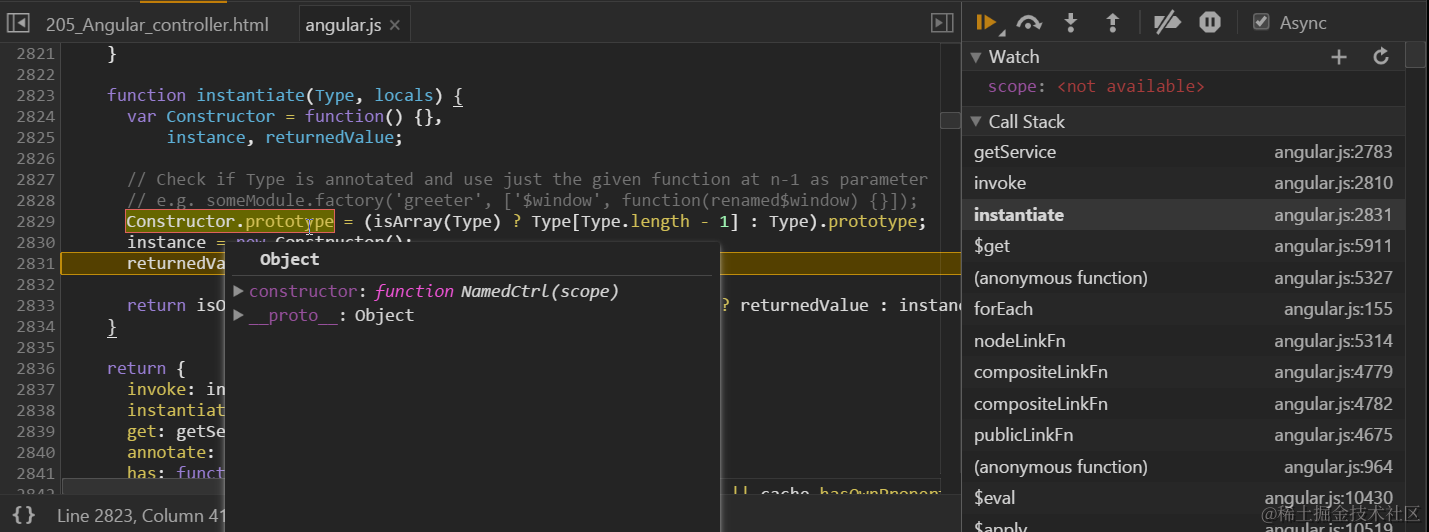Collapse the Watch section

[976, 58]
